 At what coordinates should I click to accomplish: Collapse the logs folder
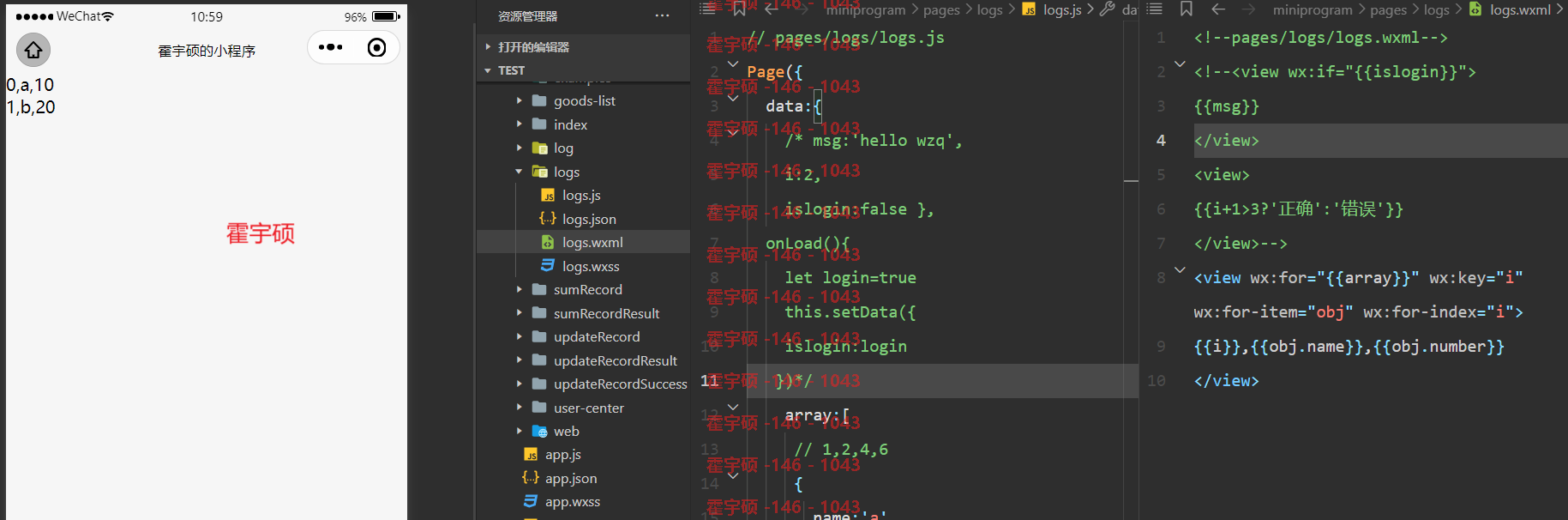coord(519,172)
